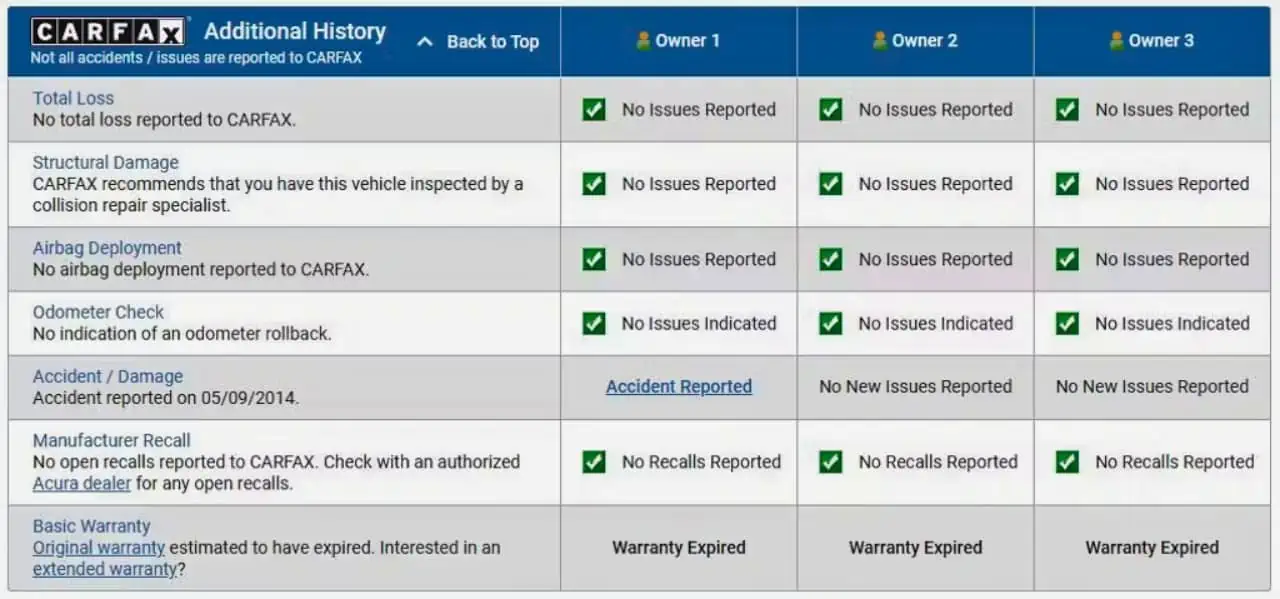Collapse the page using the Back to Top chevron
The width and height of the screenshot is (1280, 599).
pos(423,42)
